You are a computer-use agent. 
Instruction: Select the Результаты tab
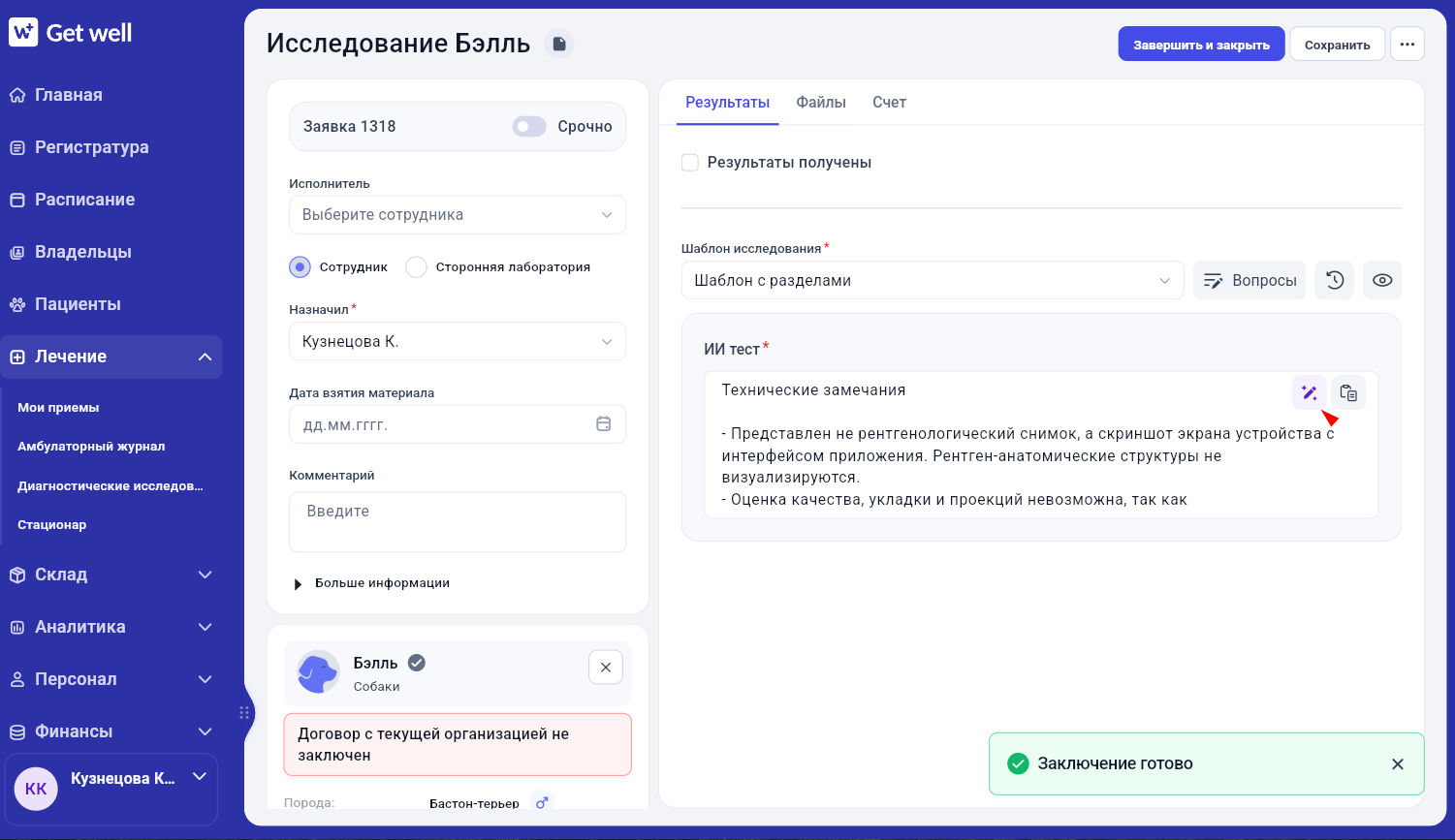(727, 102)
